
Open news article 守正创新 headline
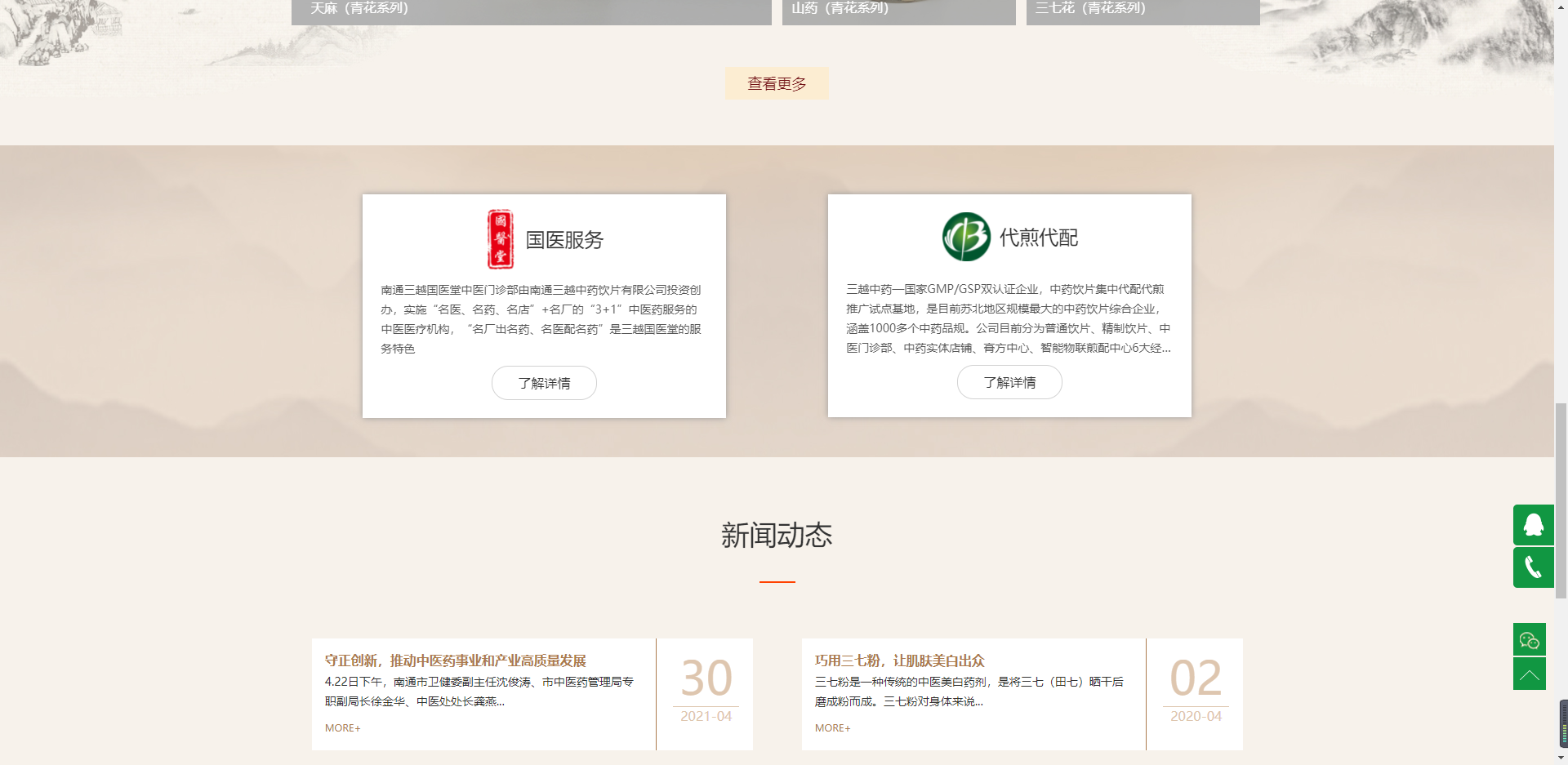[x=455, y=660]
